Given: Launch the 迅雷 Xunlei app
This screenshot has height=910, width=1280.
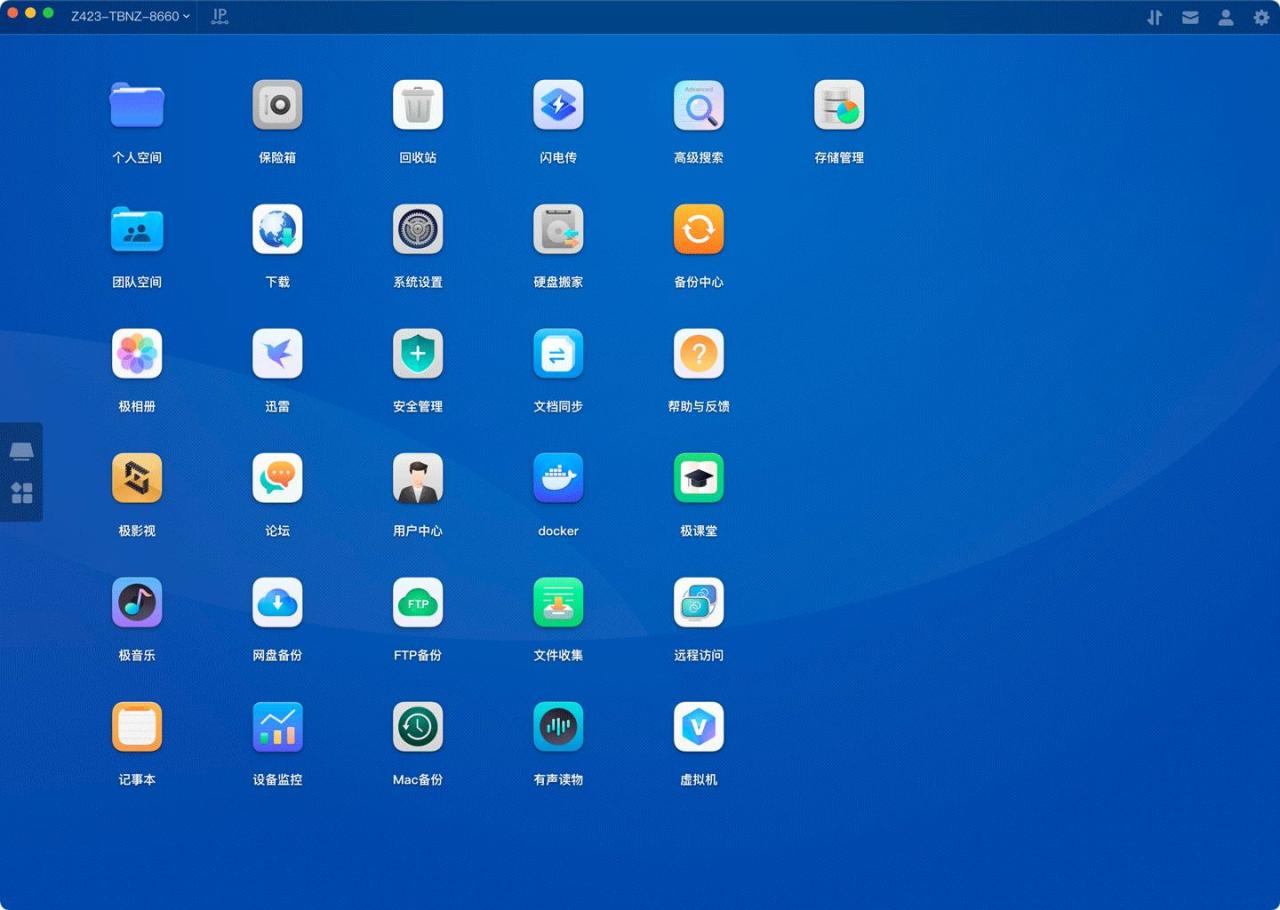Looking at the screenshot, I should click(x=277, y=354).
